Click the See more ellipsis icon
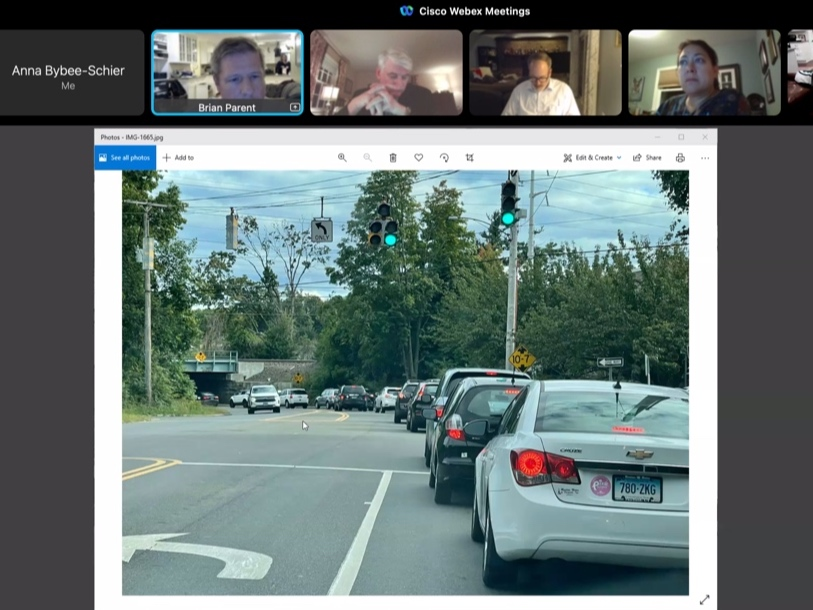 click(x=705, y=157)
